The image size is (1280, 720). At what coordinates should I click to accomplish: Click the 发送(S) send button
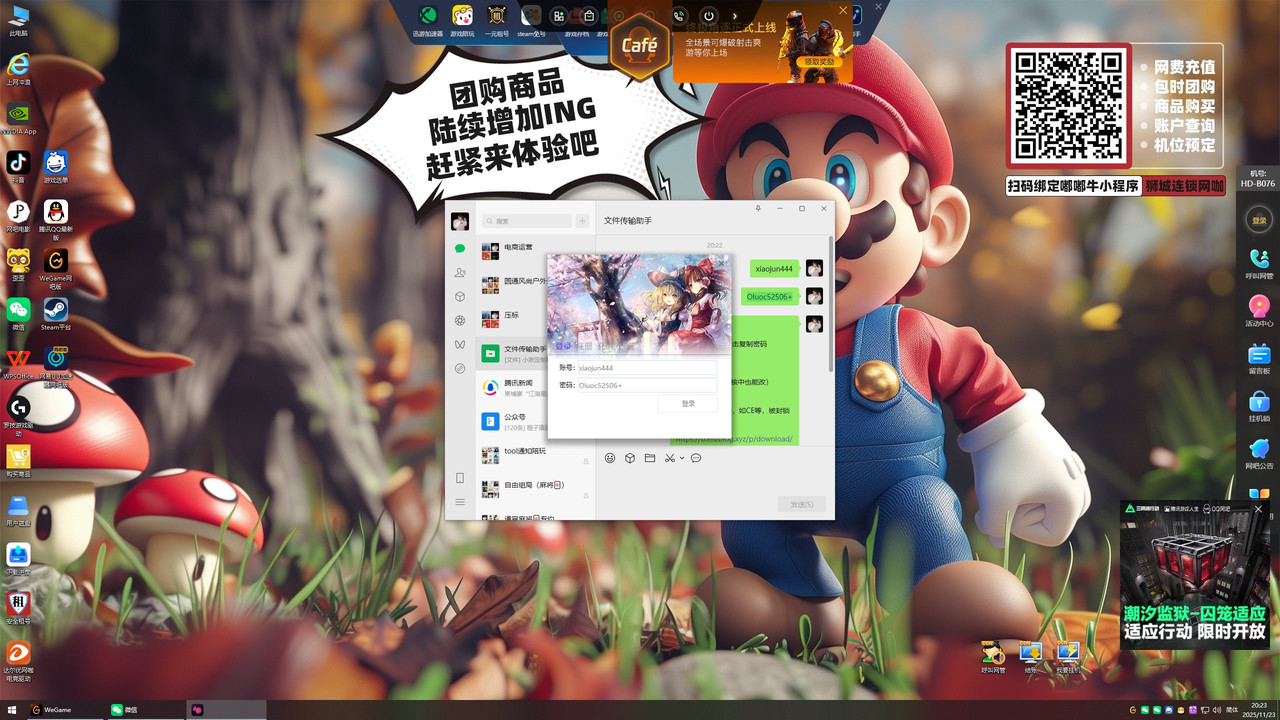[x=802, y=504]
